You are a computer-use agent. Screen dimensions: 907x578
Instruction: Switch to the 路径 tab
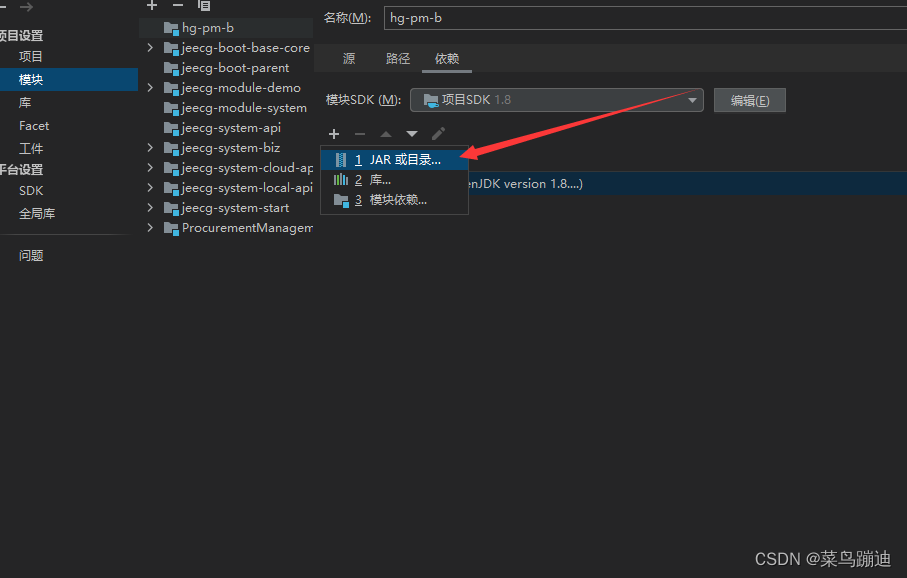click(398, 58)
